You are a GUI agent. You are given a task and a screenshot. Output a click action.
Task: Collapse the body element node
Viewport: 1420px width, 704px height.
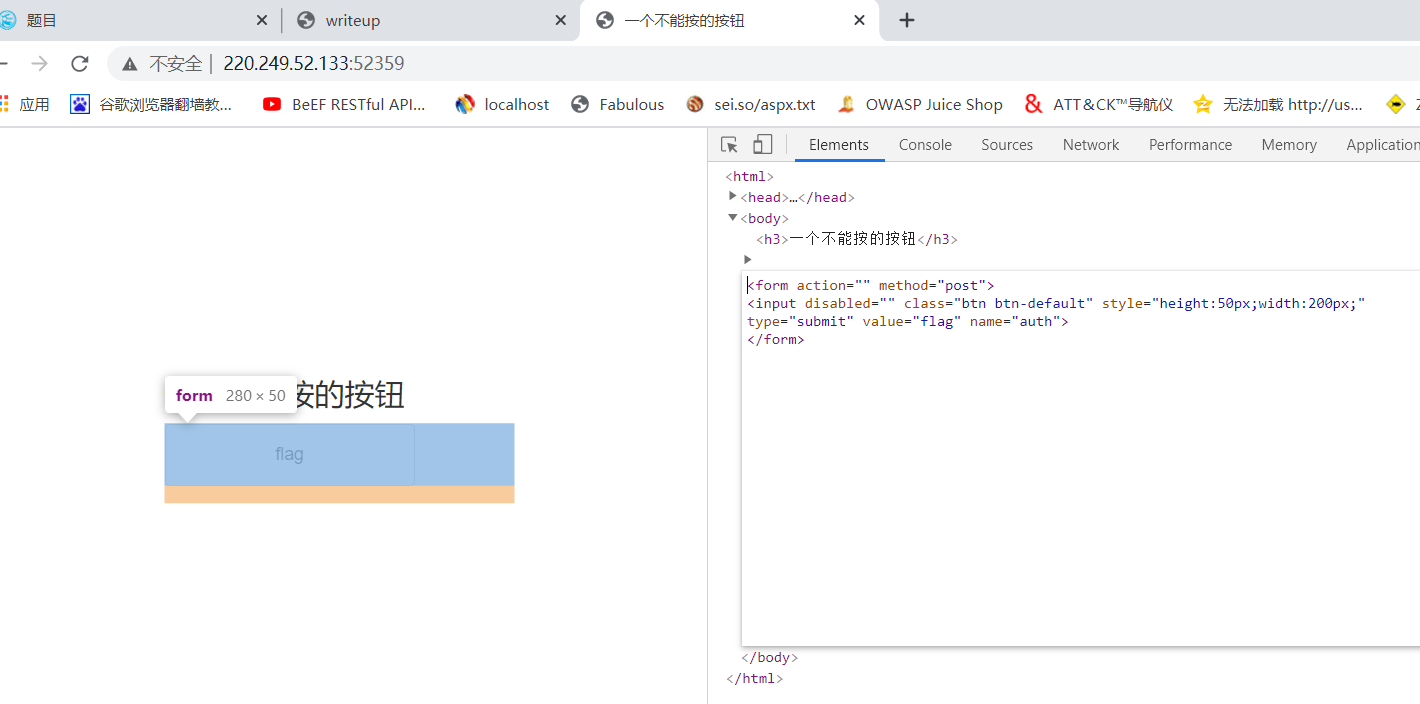point(733,217)
